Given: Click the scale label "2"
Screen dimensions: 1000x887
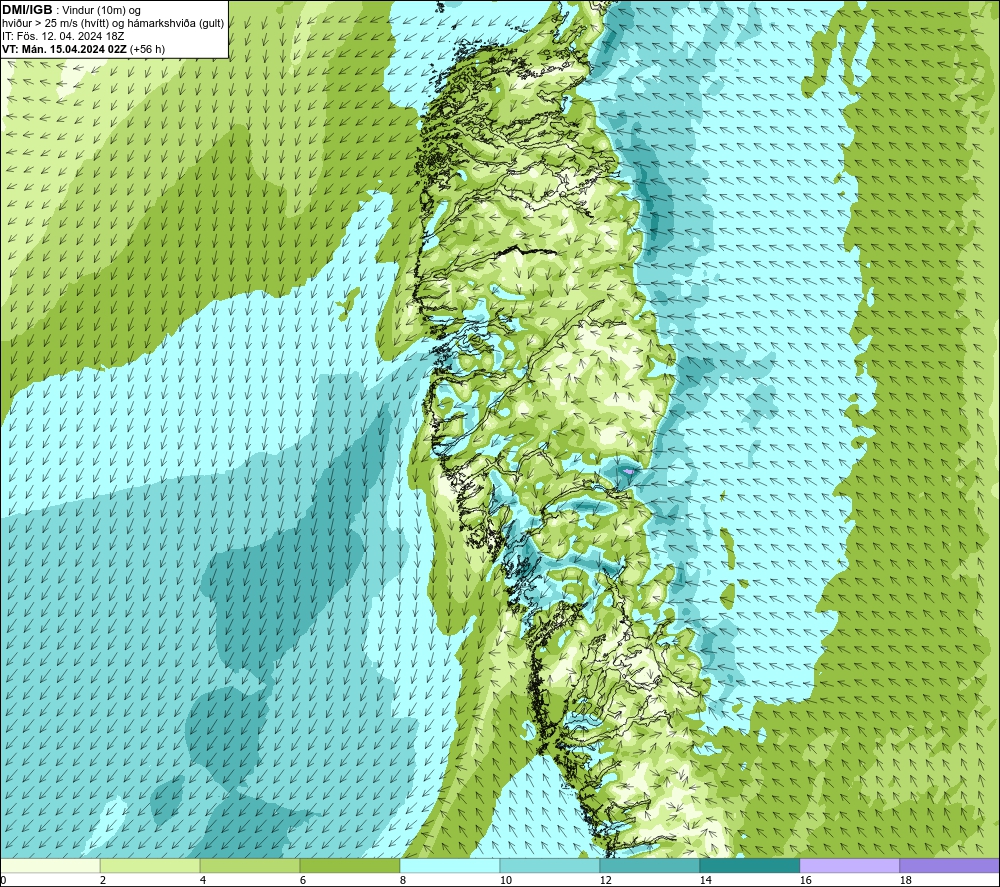Looking at the screenshot, I should (x=103, y=881).
